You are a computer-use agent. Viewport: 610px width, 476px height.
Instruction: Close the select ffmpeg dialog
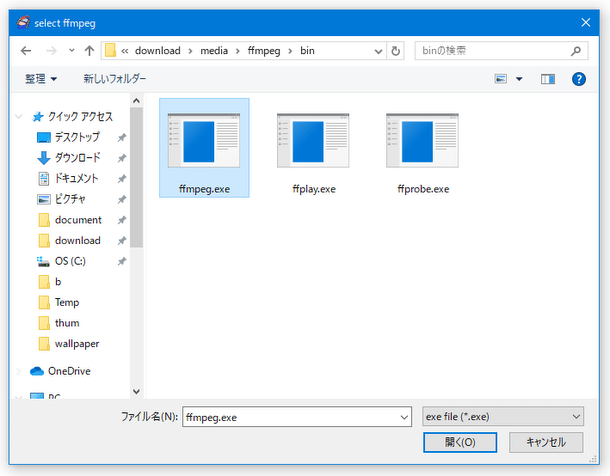pos(586,23)
